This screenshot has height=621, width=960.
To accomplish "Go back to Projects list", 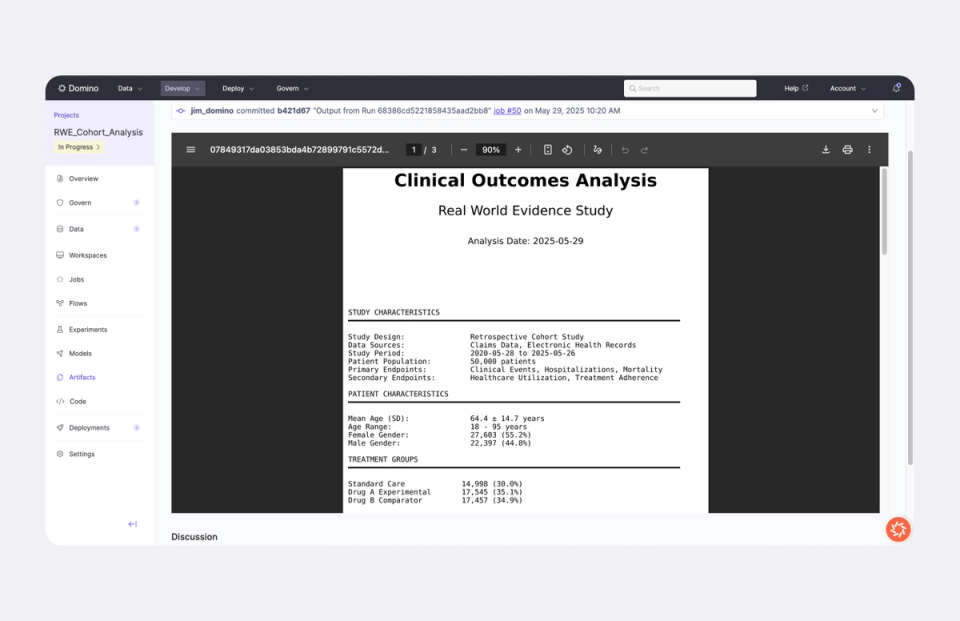I will tap(65, 115).
